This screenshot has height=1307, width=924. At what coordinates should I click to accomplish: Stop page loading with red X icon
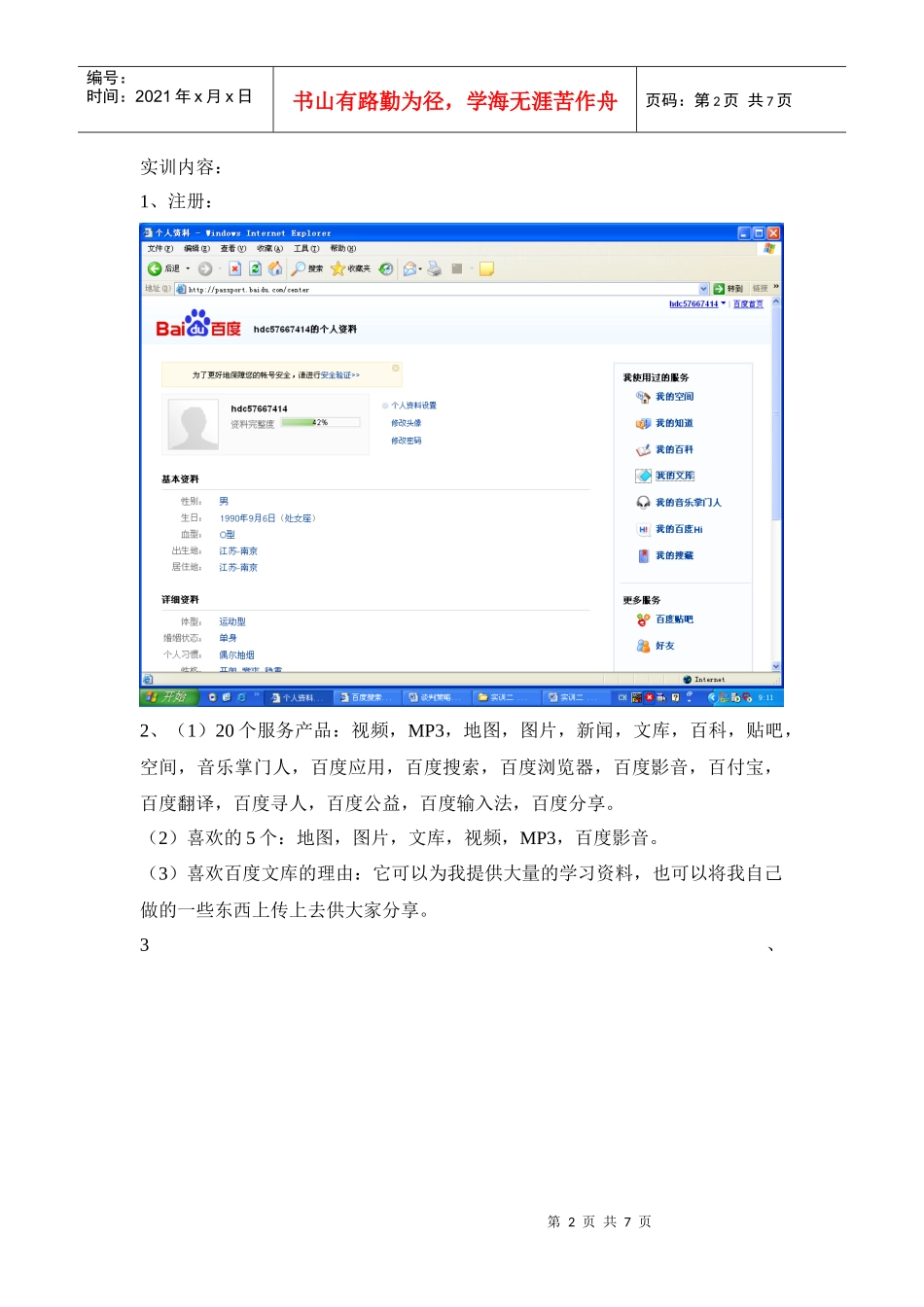pyautogui.click(x=234, y=268)
